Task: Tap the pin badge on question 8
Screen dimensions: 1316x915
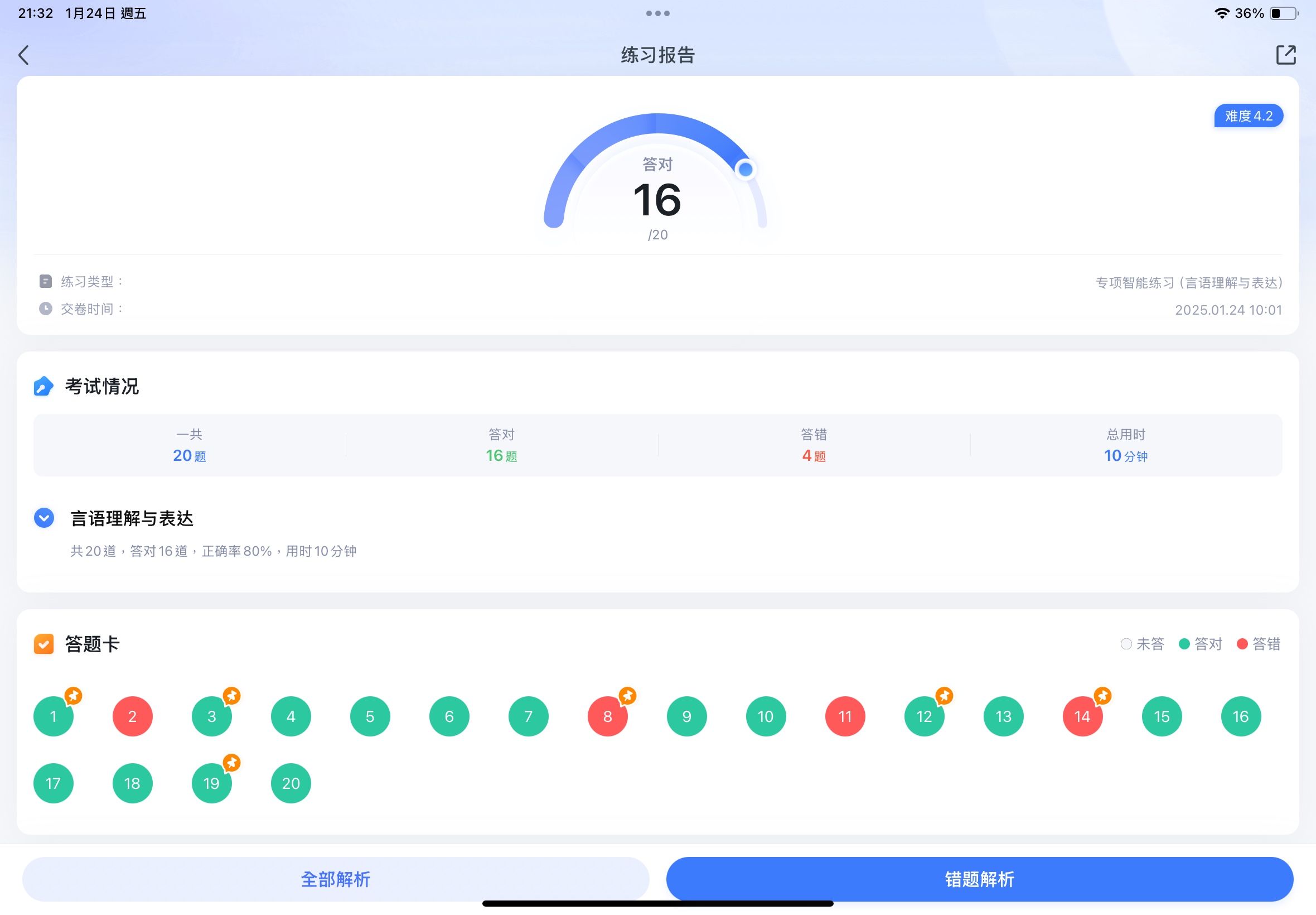Action: [x=628, y=696]
